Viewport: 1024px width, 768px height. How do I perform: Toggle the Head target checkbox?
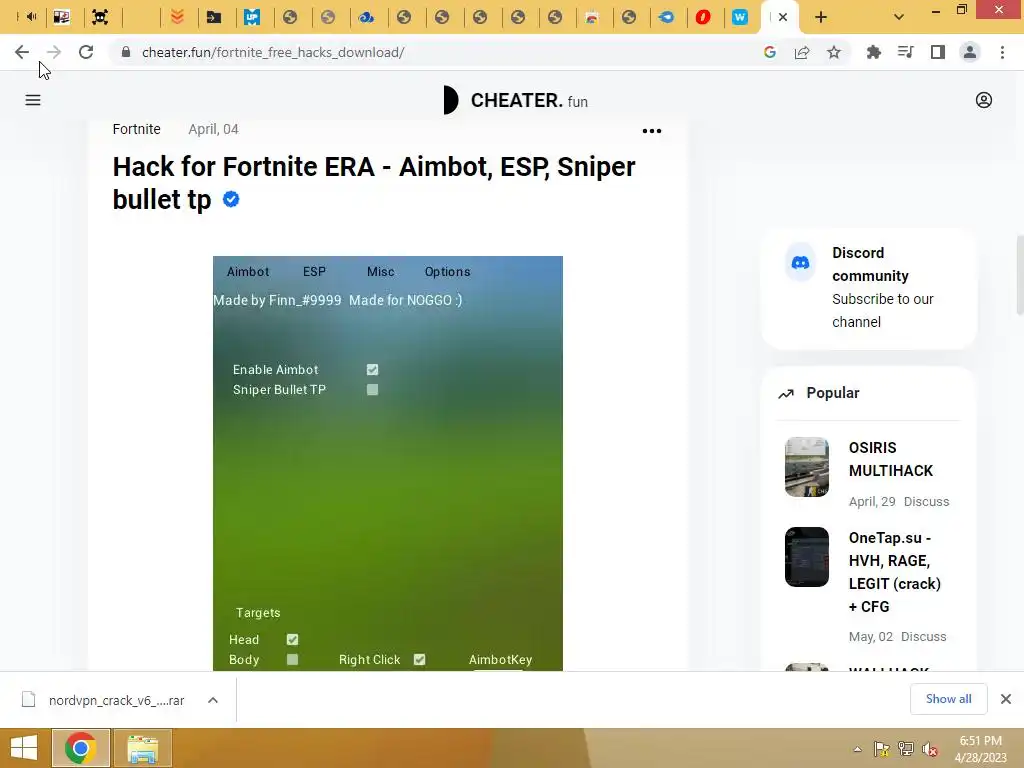coord(293,639)
